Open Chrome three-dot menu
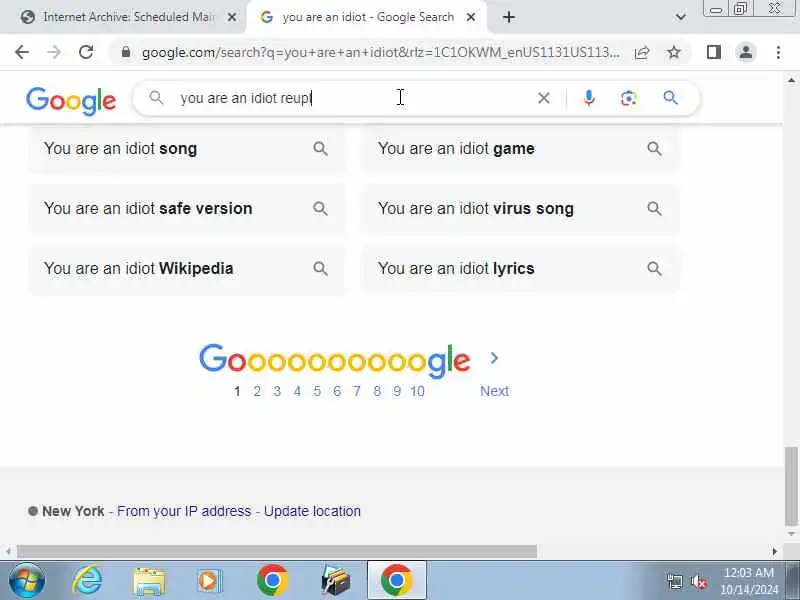This screenshot has width=800, height=600. 778,52
